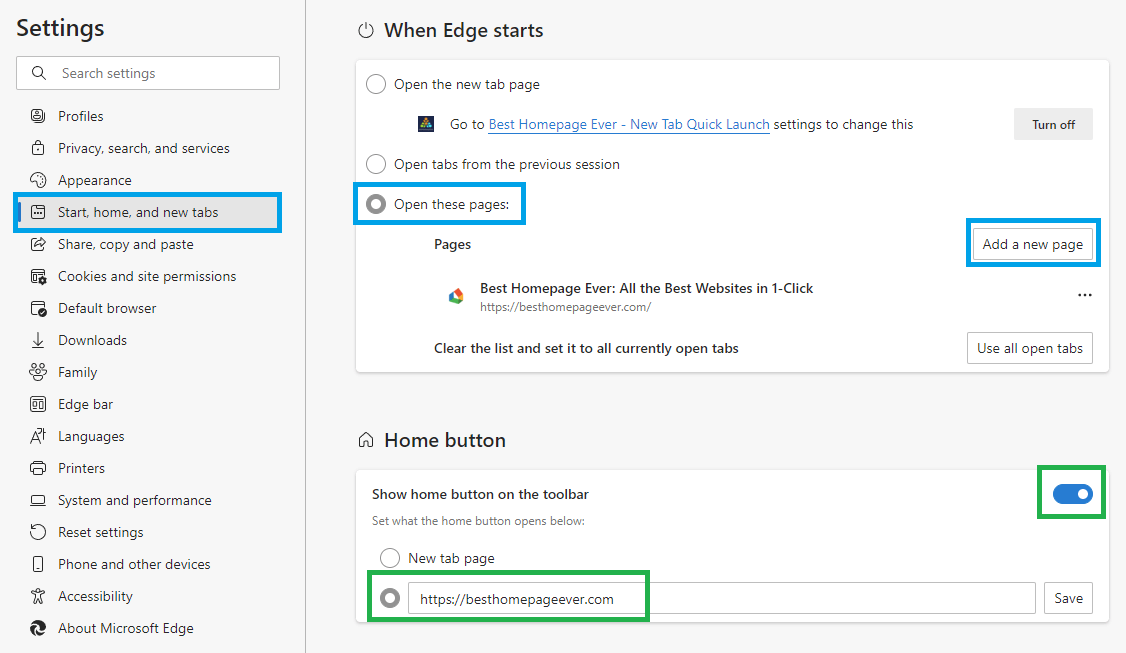Click the Printers icon
The width and height of the screenshot is (1126, 653).
[36, 468]
